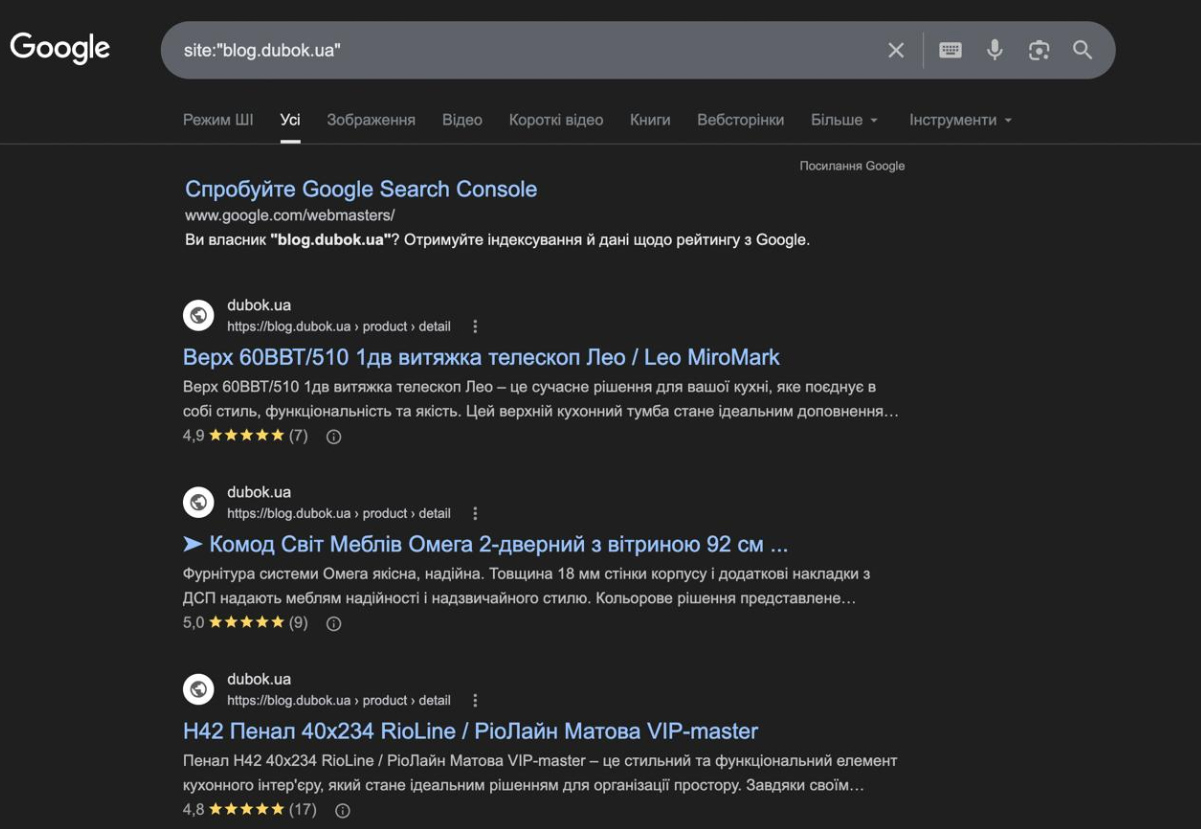This screenshot has width=1201, height=829.
Task: Start voice search with microphone icon
Action: (x=994, y=50)
